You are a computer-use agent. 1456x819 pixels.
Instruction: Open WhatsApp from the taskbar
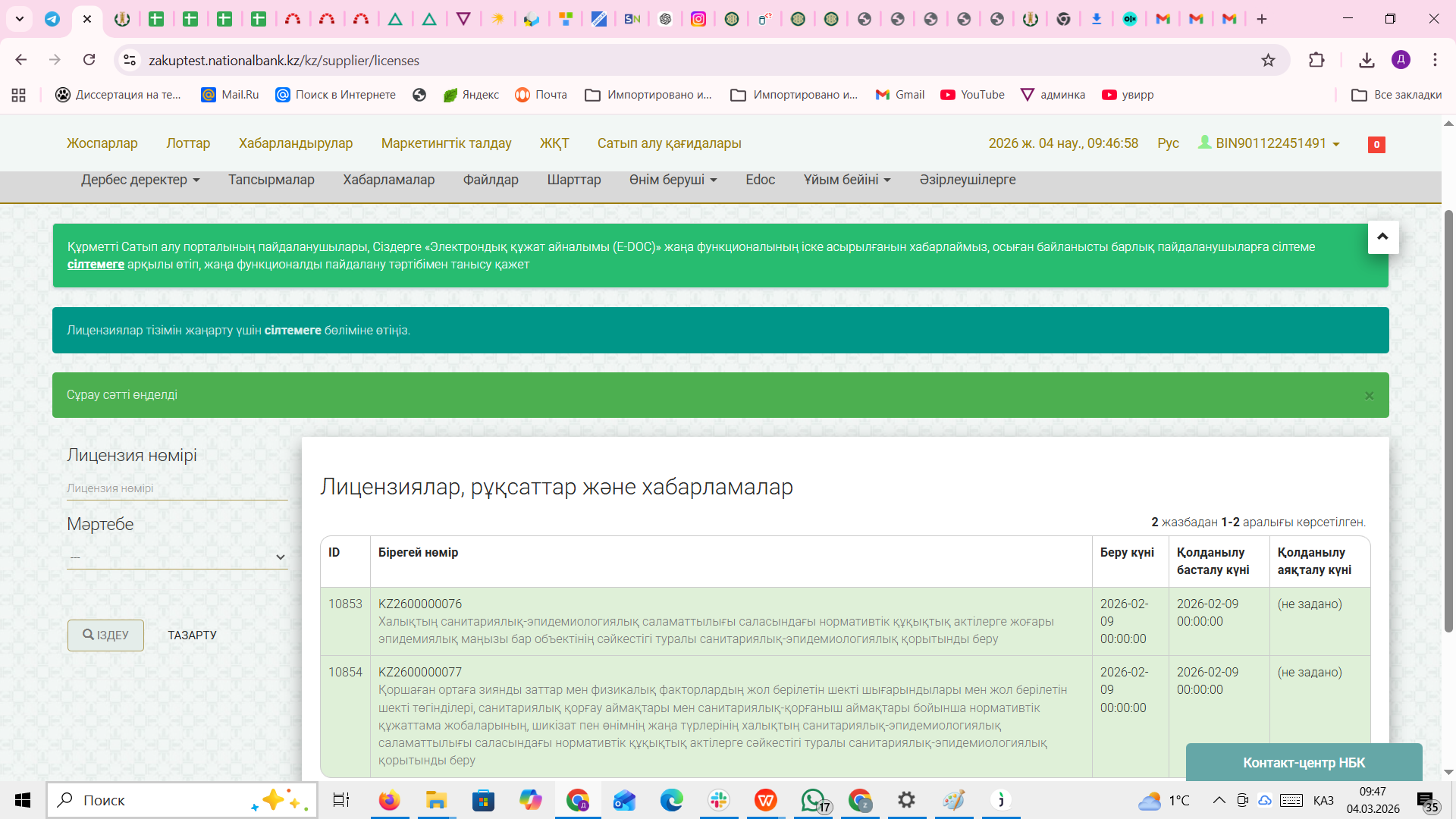(x=813, y=800)
